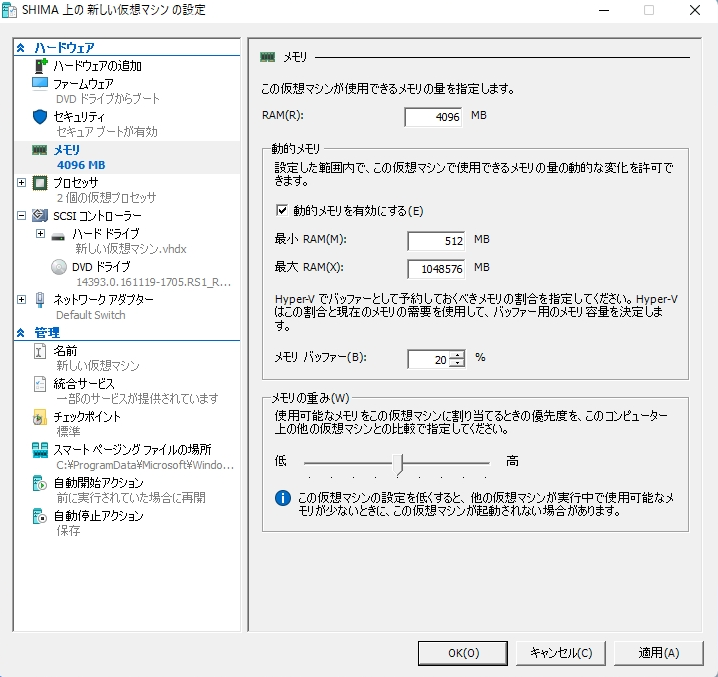Select the DVD ドライブ tree item label
Screen dimensions: 718x677
(x=101, y=267)
